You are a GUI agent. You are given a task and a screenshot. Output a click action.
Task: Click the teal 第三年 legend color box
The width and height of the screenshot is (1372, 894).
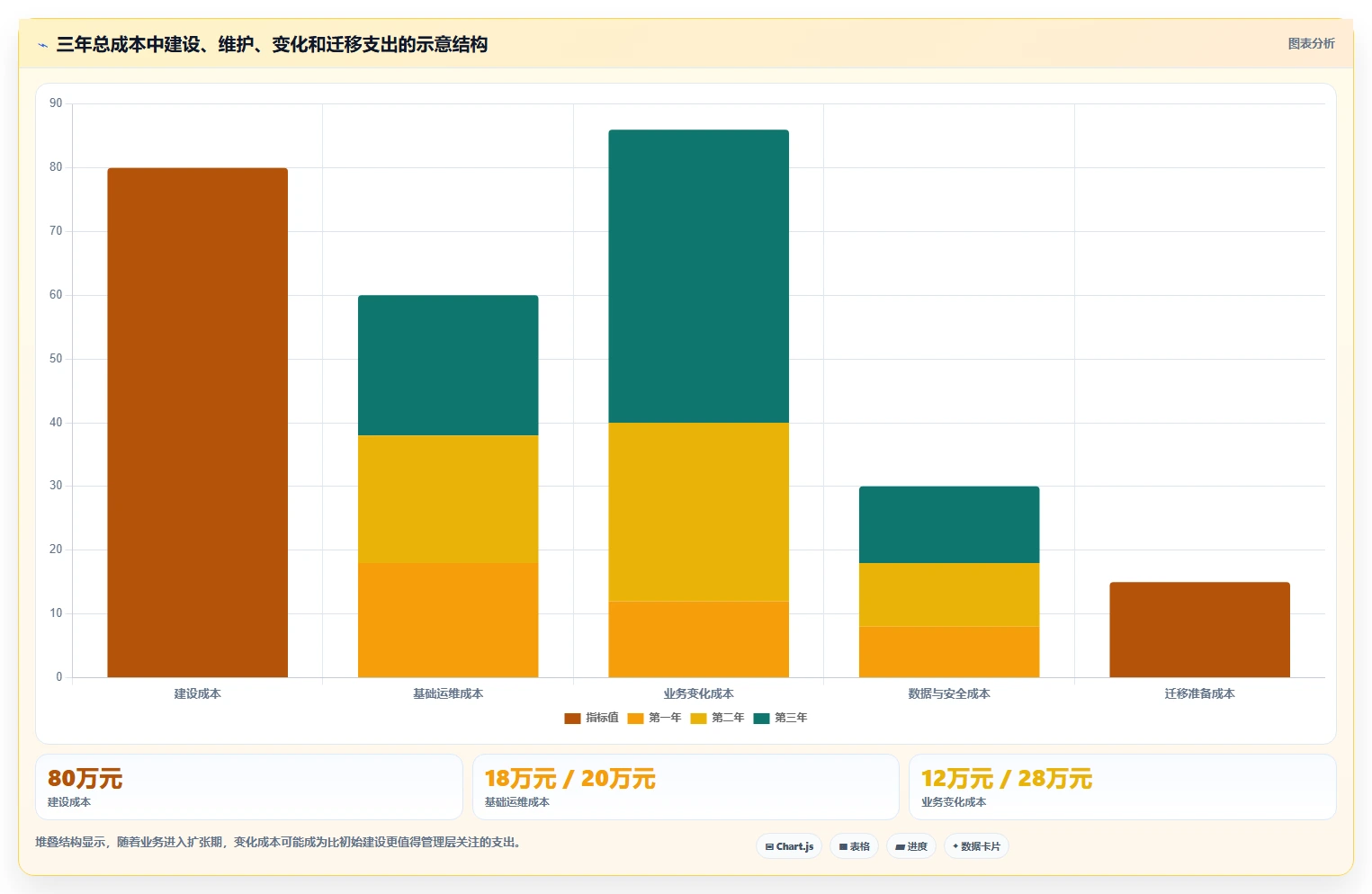point(761,718)
